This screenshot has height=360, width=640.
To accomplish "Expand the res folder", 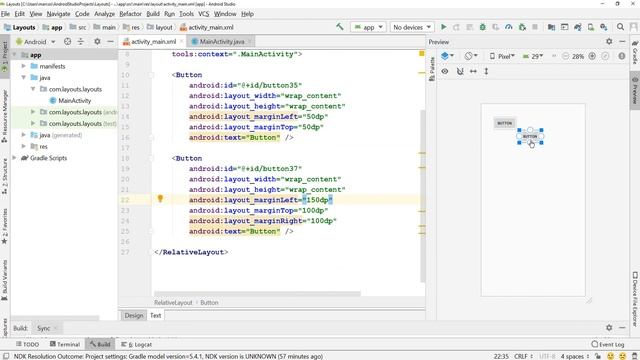I will pyautogui.click(x=24, y=146).
